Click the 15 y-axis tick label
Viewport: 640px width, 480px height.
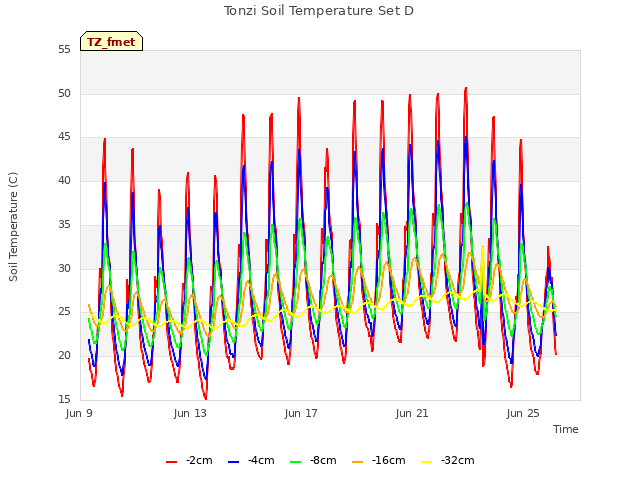click(64, 399)
